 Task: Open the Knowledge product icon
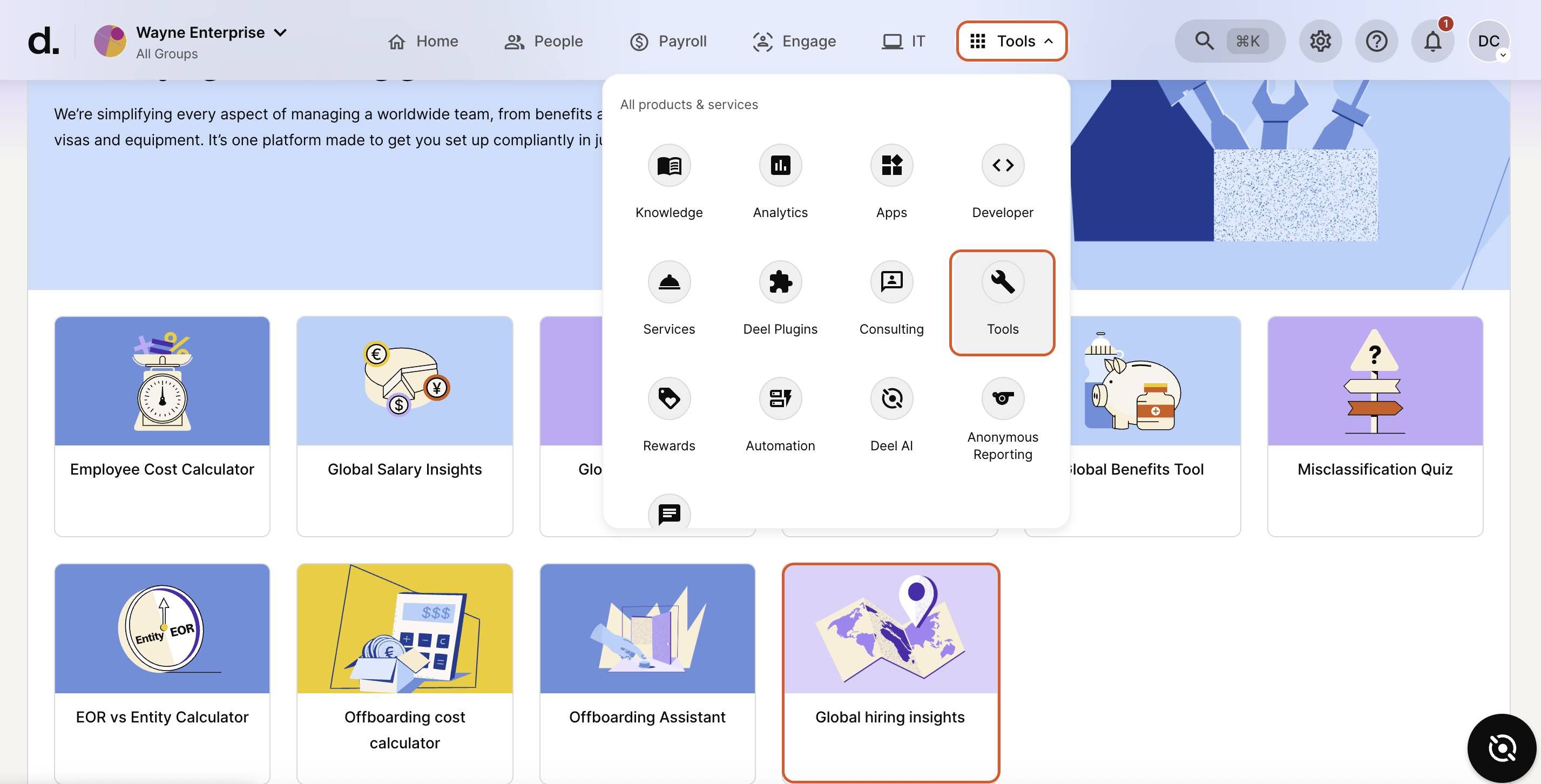669,166
